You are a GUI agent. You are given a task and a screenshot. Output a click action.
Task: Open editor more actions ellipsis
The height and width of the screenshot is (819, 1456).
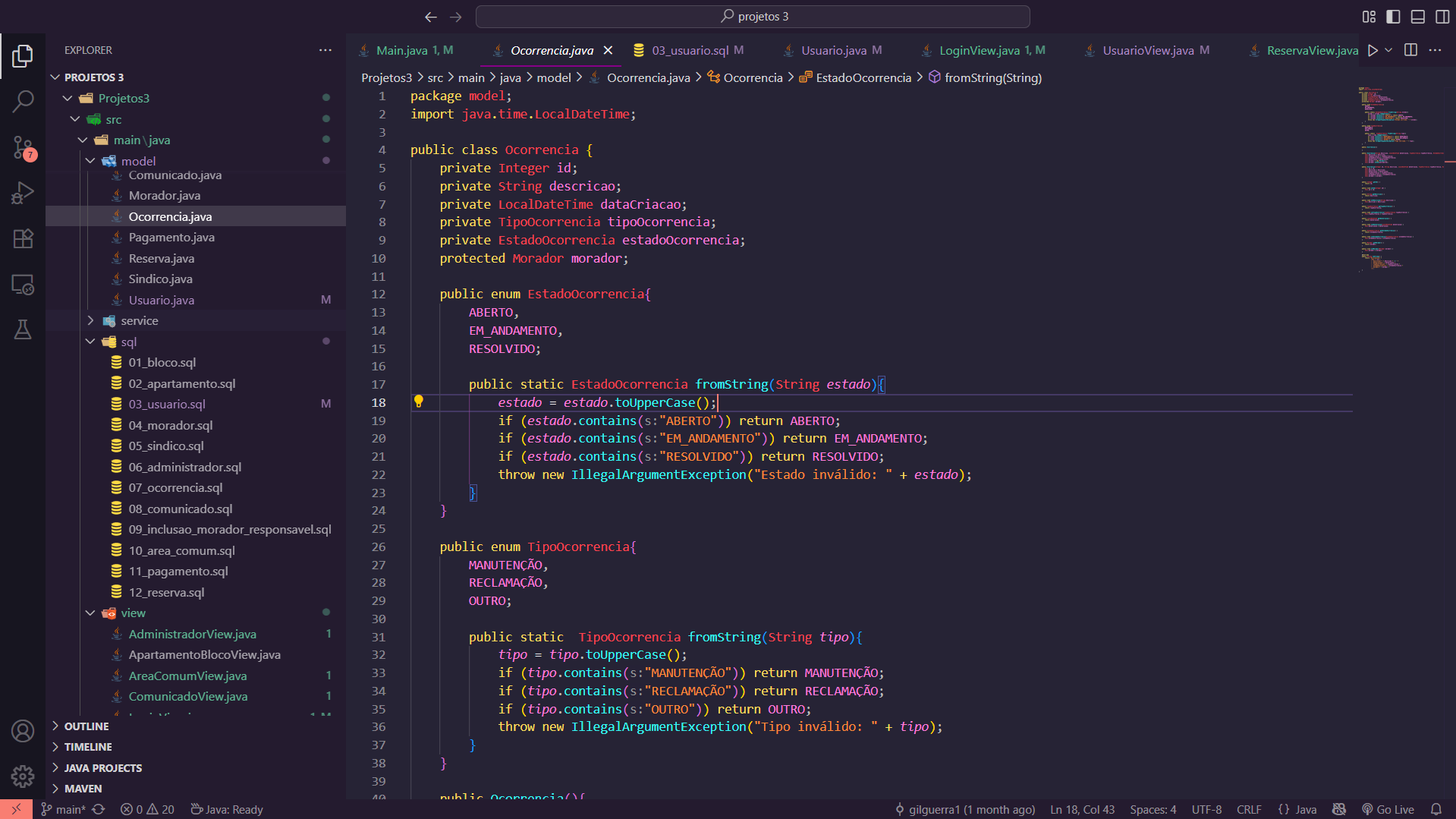pyautogui.click(x=1435, y=50)
